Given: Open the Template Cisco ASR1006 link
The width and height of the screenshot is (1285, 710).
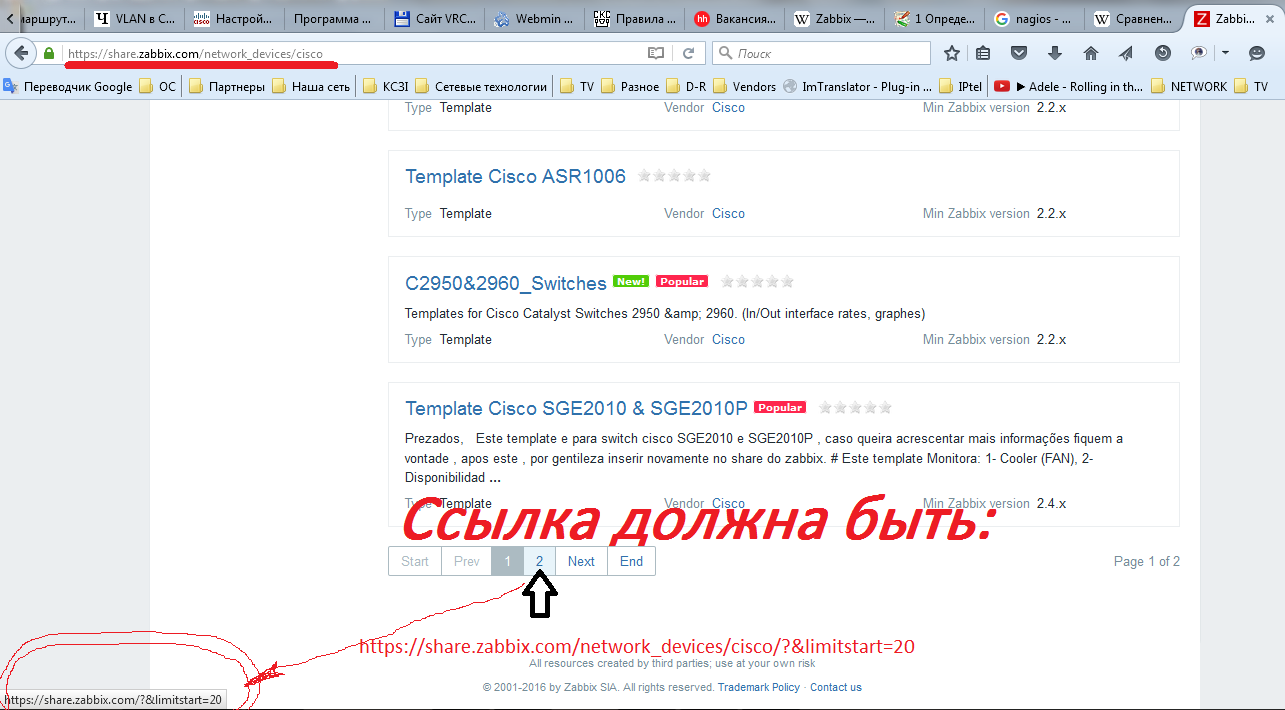Looking at the screenshot, I should tap(515, 177).
